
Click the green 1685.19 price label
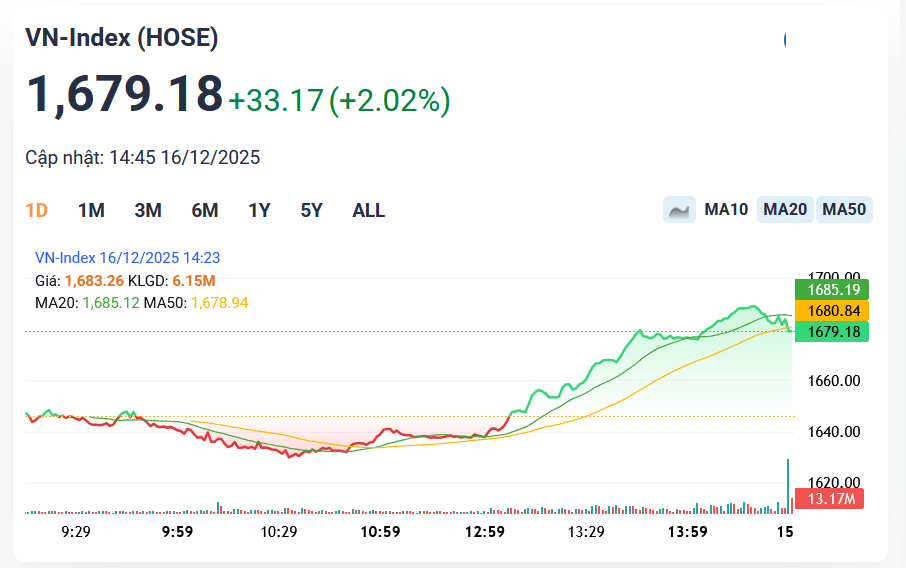click(832, 290)
